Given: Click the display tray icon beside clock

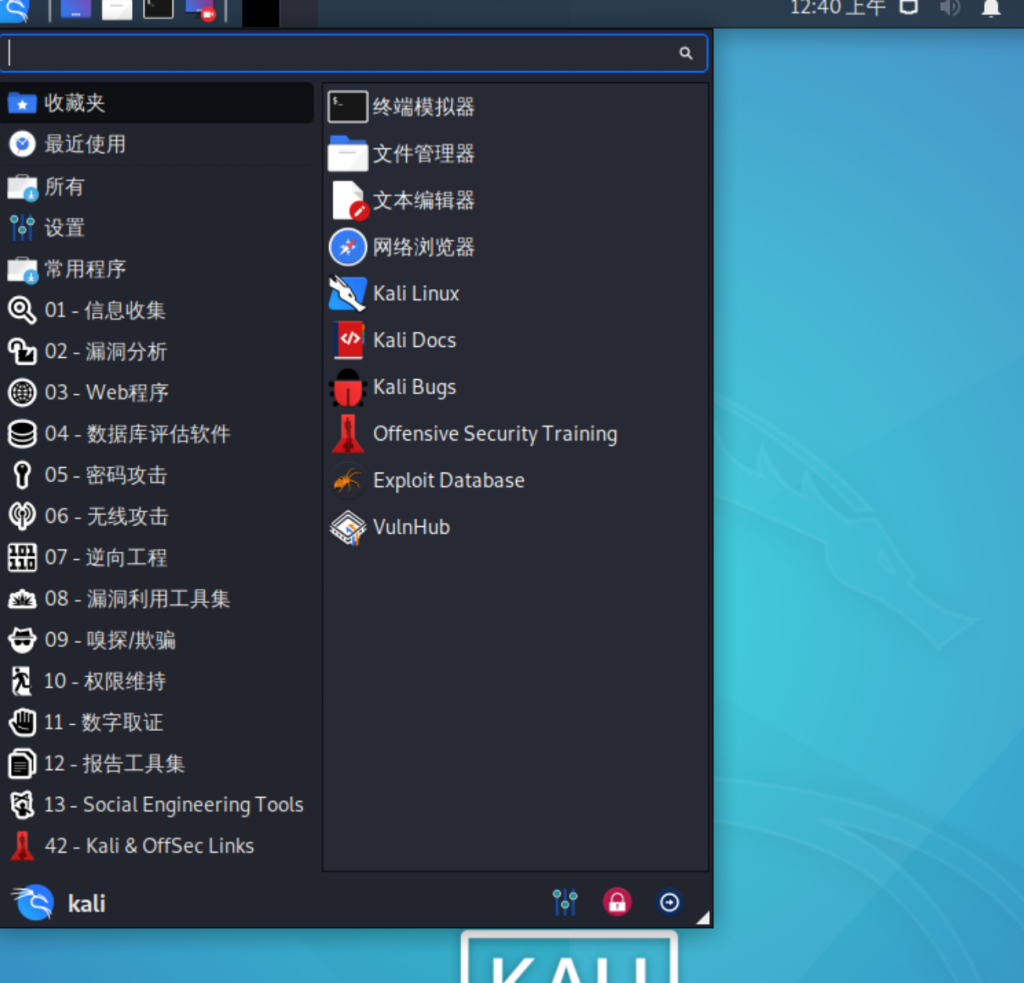Looking at the screenshot, I should (x=909, y=7).
